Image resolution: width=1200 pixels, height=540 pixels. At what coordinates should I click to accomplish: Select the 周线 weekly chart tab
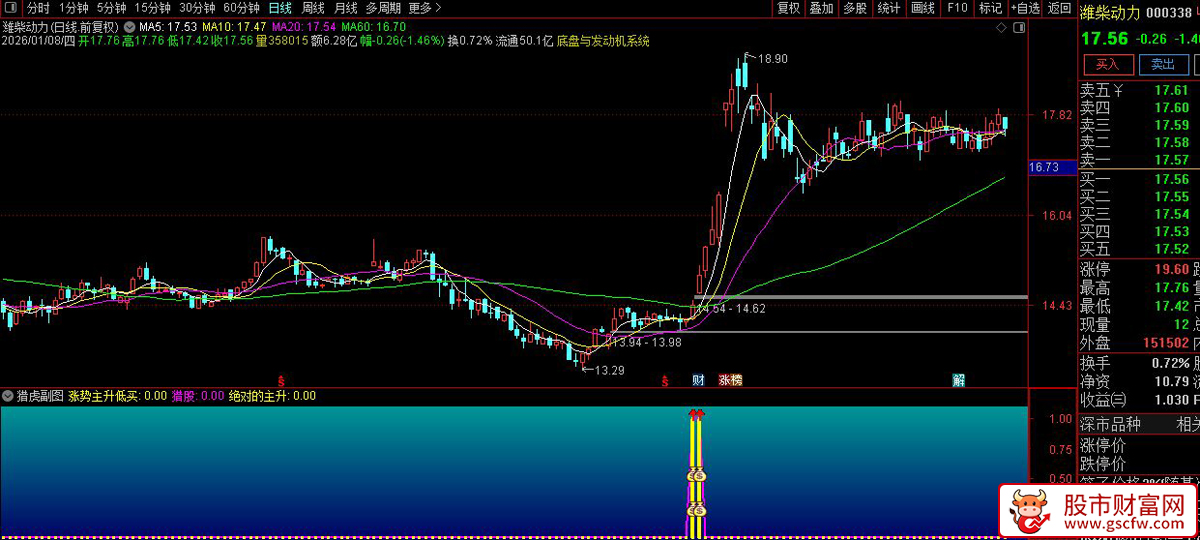pyautogui.click(x=313, y=8)
